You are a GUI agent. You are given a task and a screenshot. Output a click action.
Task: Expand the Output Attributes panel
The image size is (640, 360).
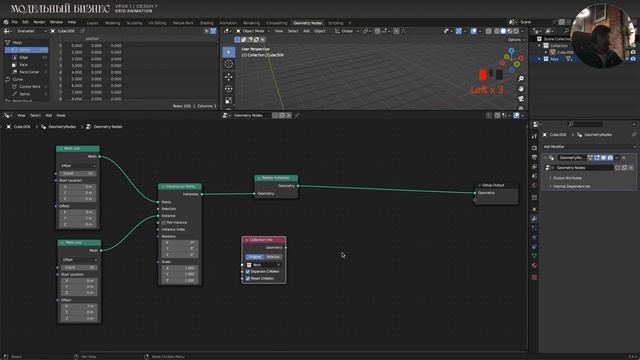coord(567,178)
